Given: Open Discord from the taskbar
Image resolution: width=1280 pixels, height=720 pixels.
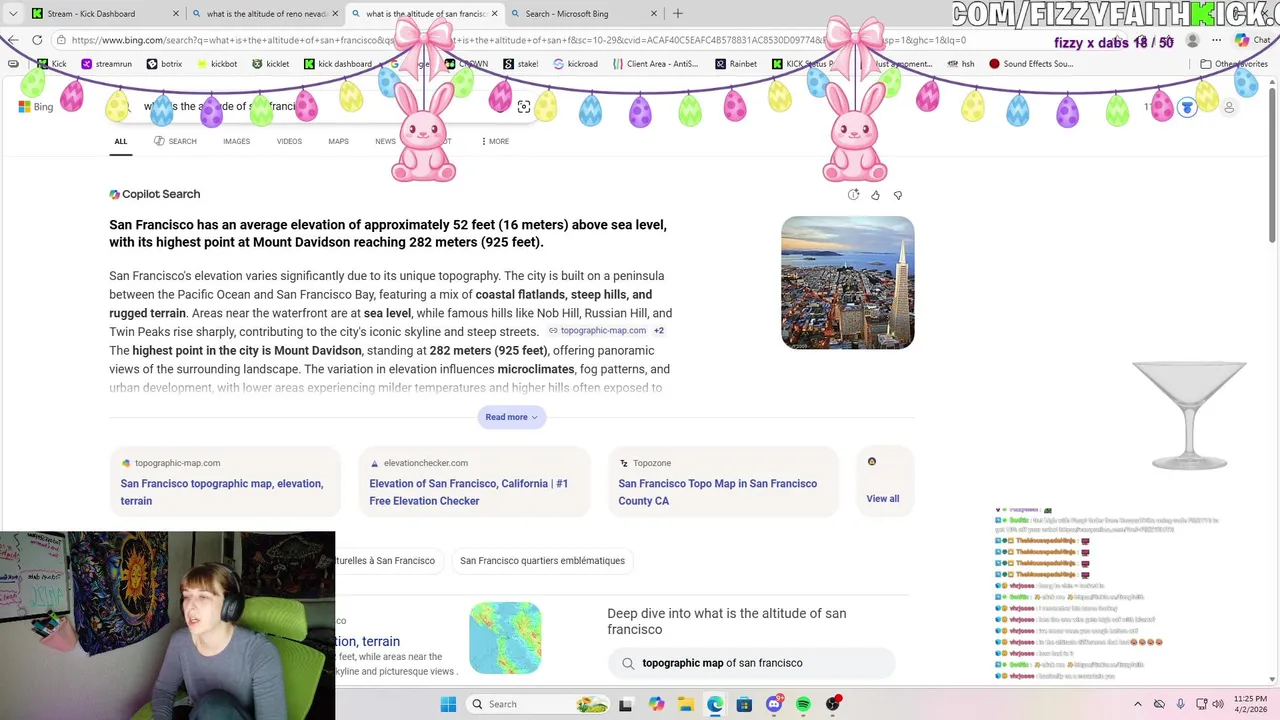Looking at the screenshot, I should 774,704.
